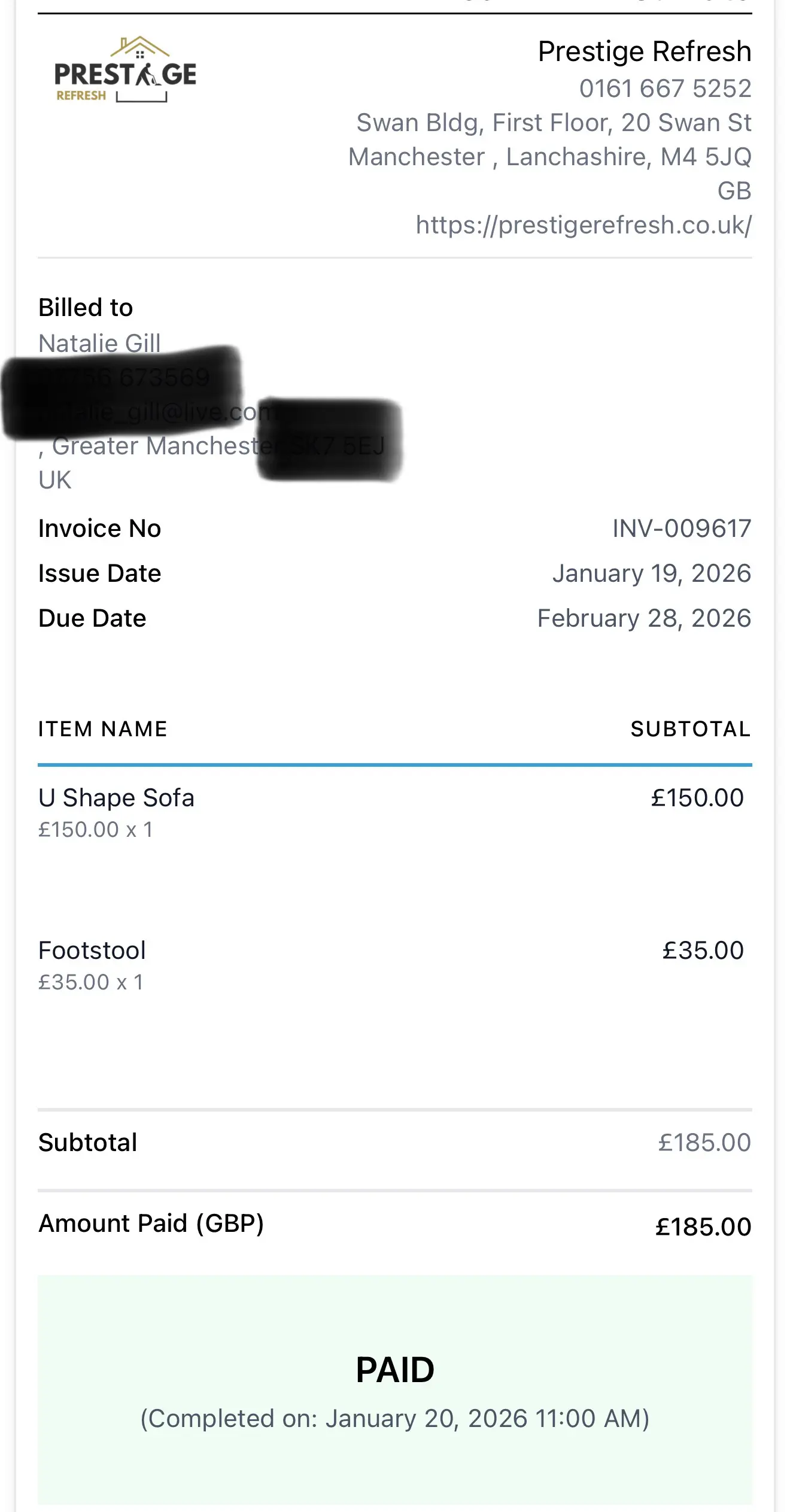Click the ITEM NAME column header
790x1512 pixels.
103,729
